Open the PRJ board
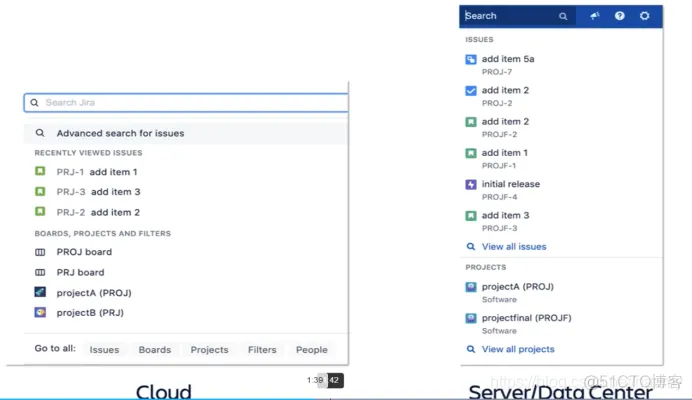The width and height of the screenshot is (692, 400). [x=80, y=272]
